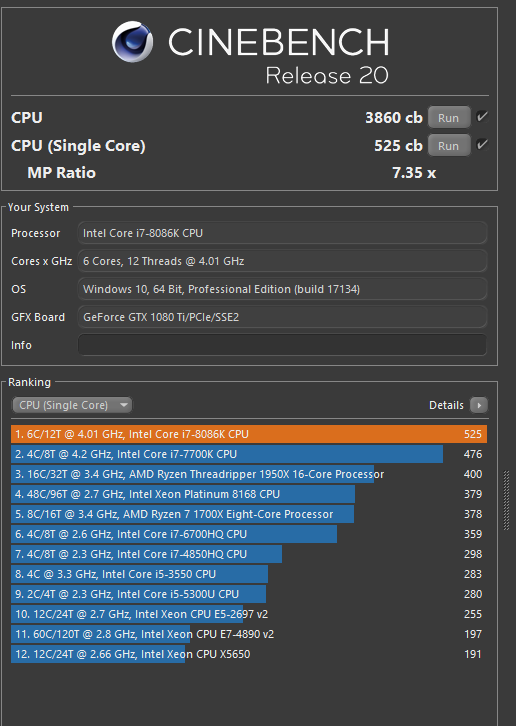Select the Threadripper 1950X ranking entry

[x=249, y=474]
